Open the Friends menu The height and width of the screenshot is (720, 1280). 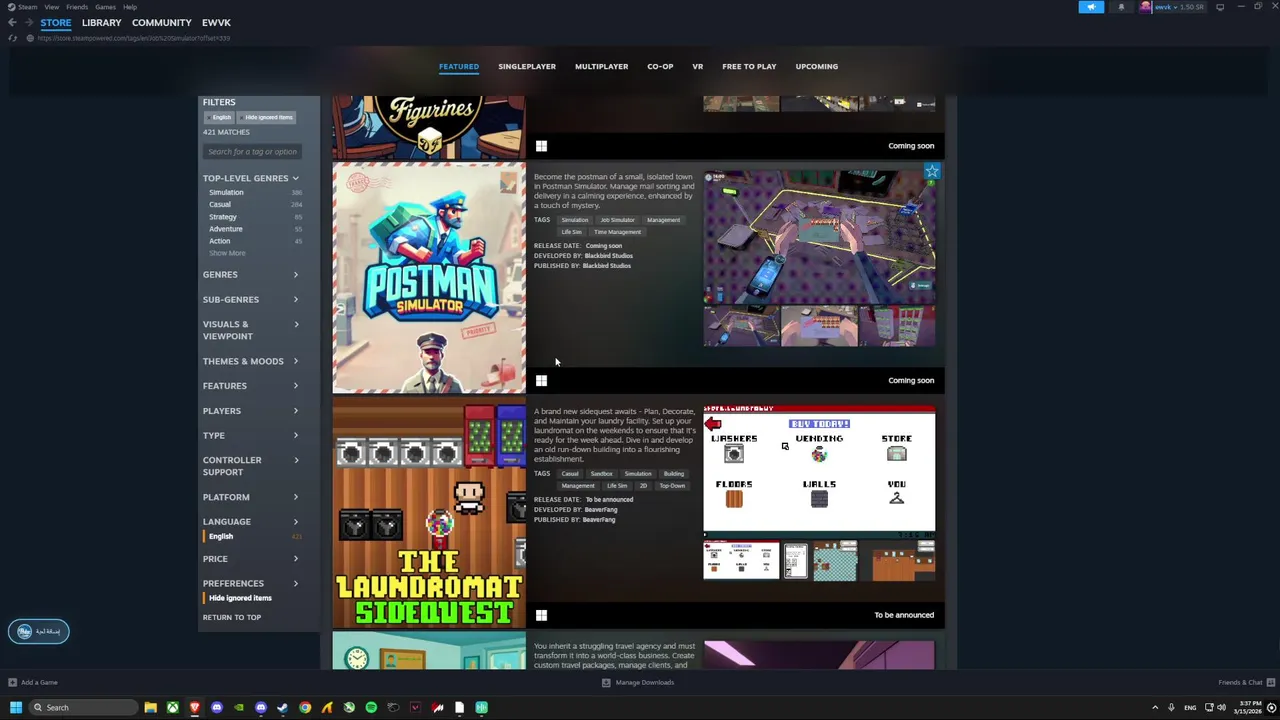click(77, 7)
